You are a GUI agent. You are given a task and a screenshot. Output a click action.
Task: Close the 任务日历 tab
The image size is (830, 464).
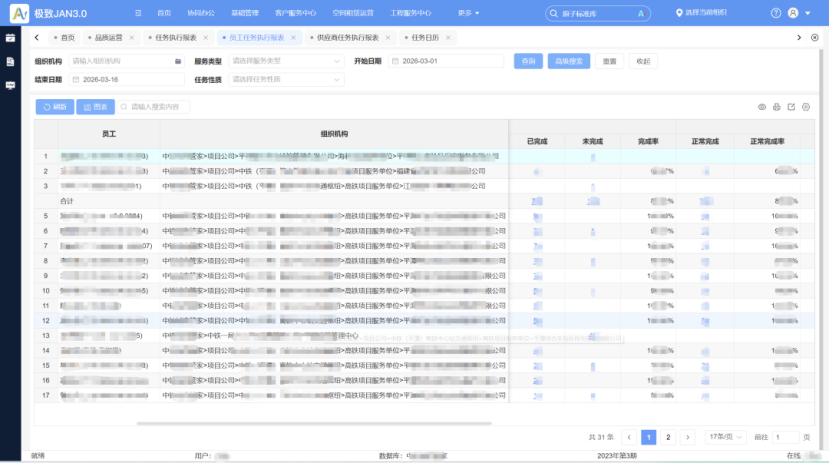coord(448,38)
